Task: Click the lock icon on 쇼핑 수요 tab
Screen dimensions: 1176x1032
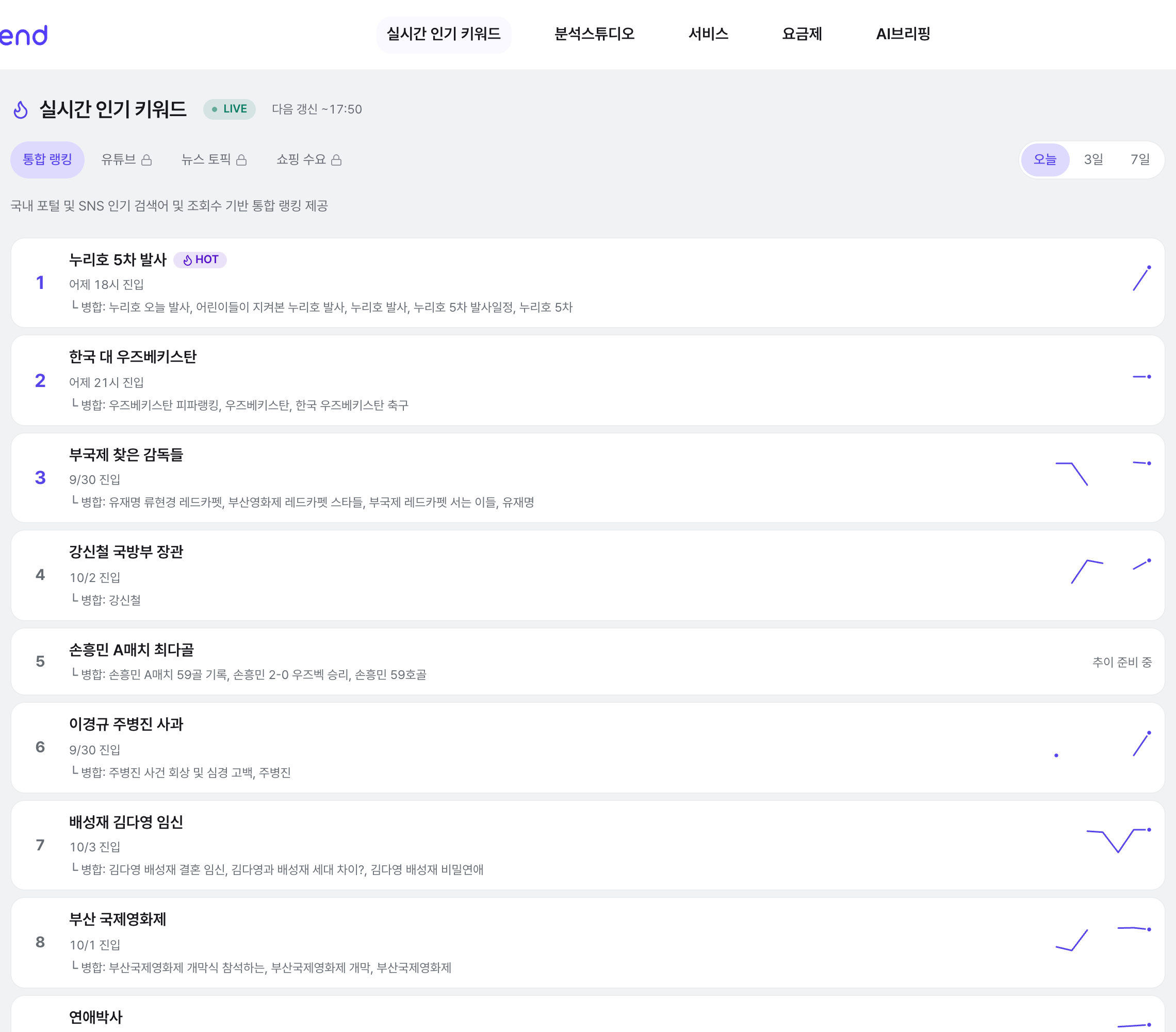Action: (x=337, y=160)
